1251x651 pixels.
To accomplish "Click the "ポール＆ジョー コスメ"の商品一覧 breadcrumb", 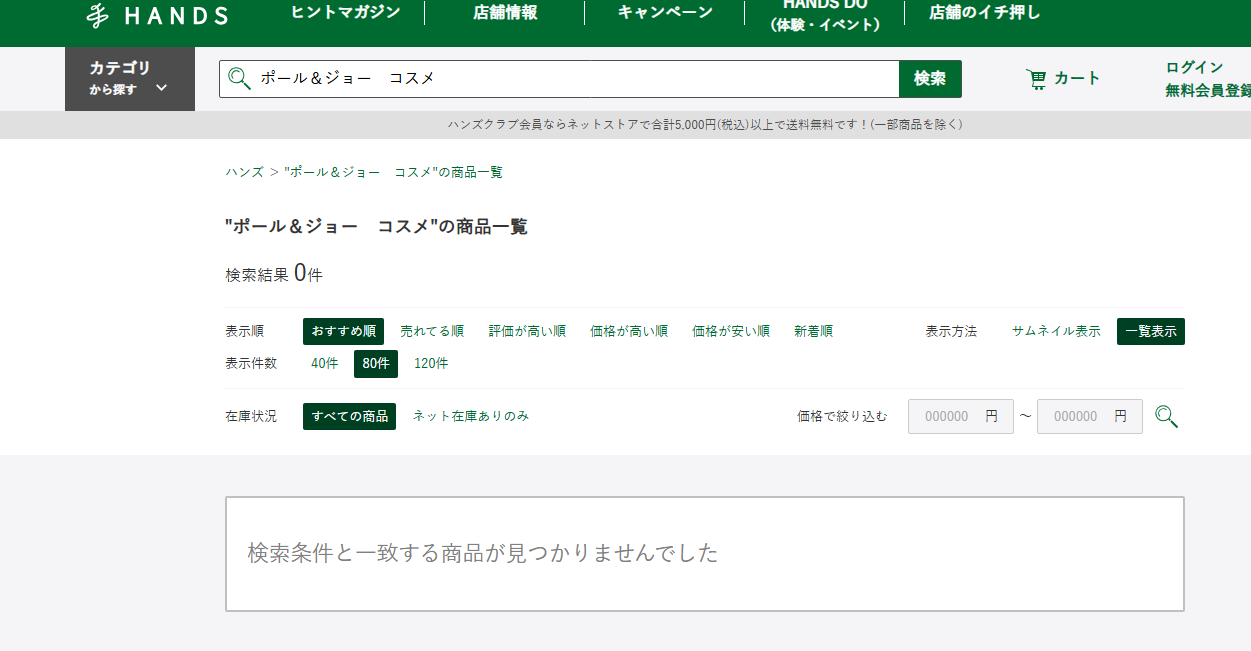I will pyautogui.click(x=393, y=172).
